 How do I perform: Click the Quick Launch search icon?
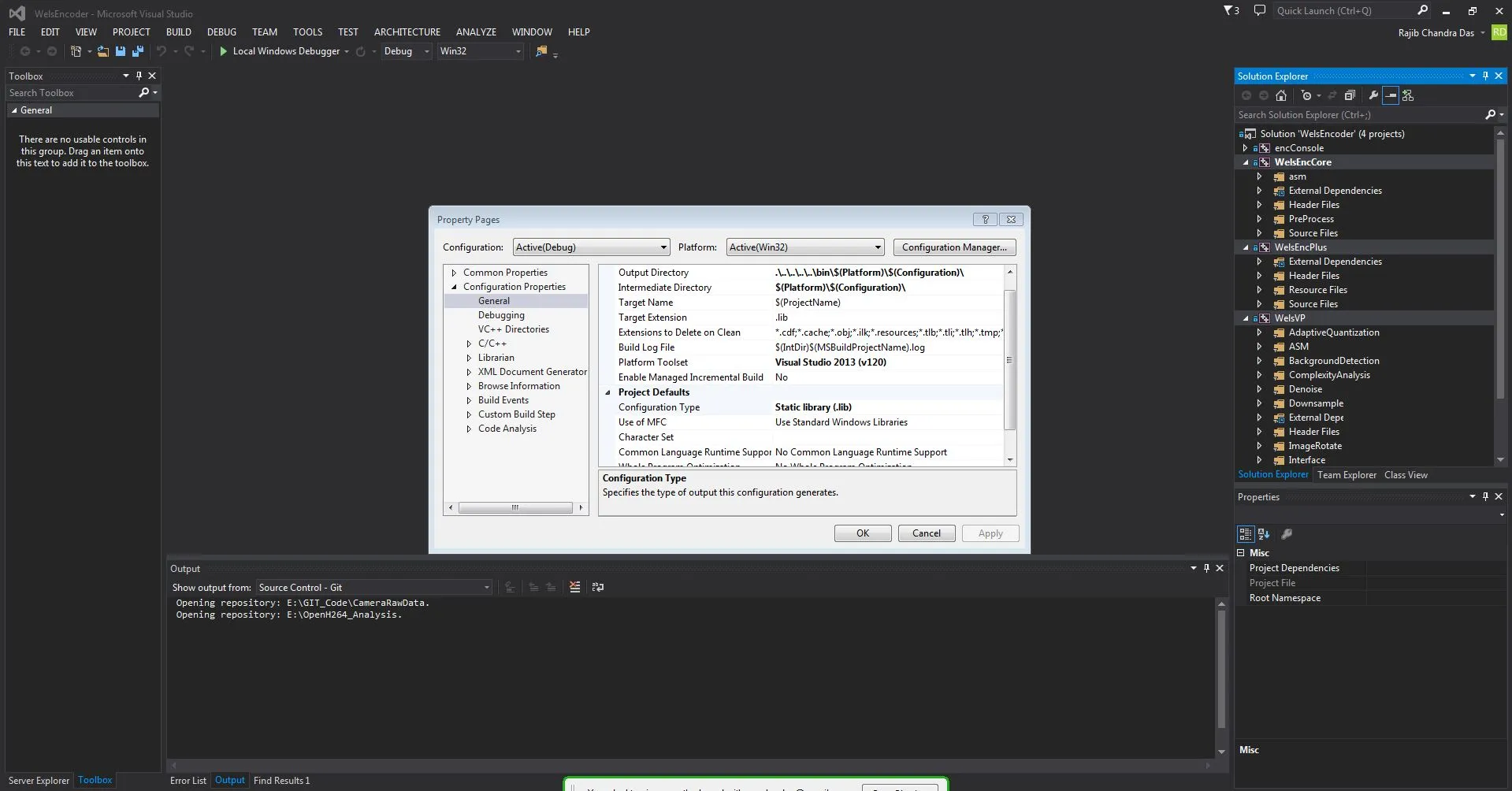click(x=1422, y=10)
